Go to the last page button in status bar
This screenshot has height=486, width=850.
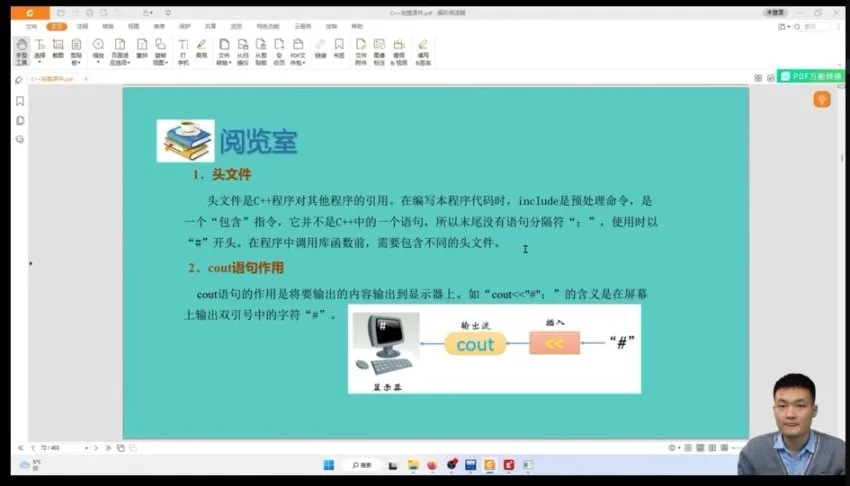pos(108,448)
